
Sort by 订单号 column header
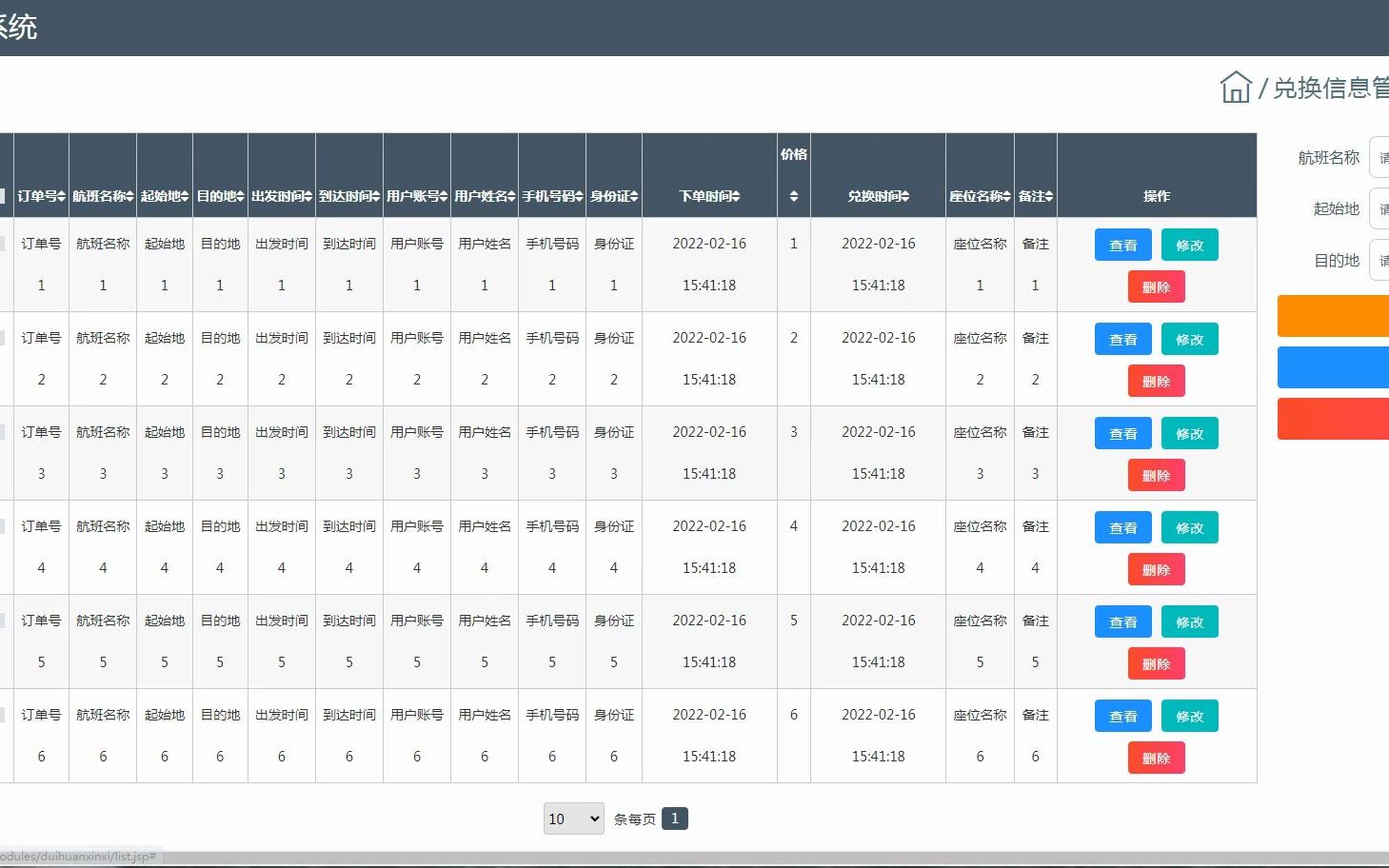(x=41, y=196)
